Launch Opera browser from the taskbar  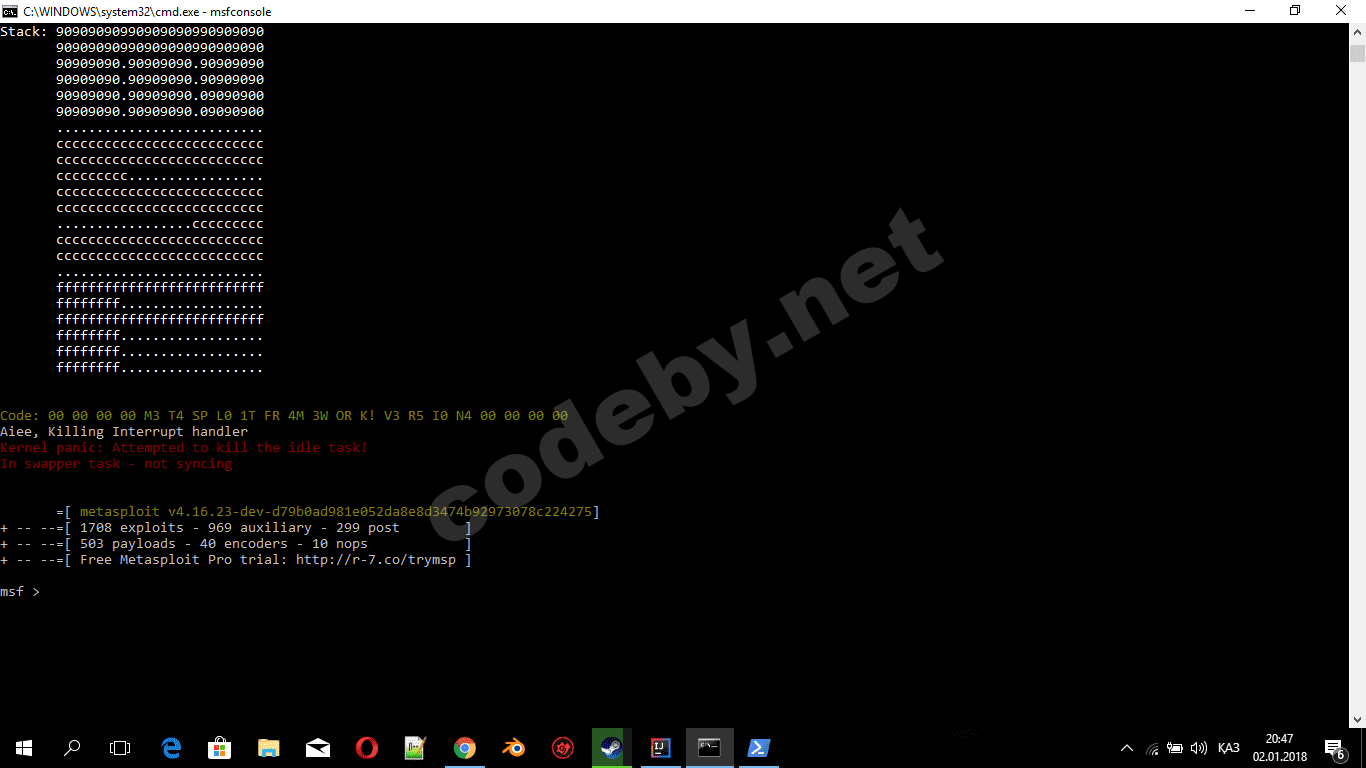click(367, 748)
